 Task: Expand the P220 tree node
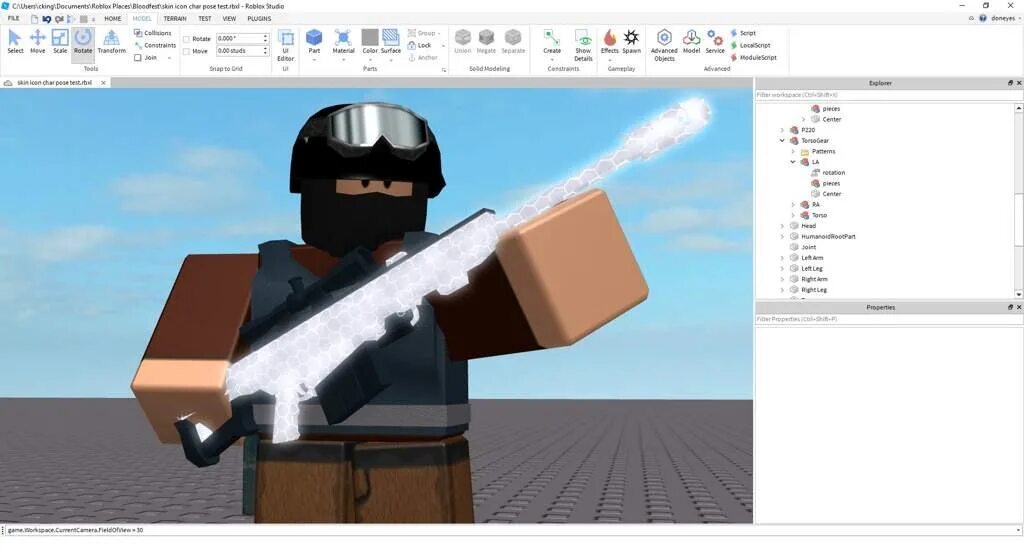782,130
